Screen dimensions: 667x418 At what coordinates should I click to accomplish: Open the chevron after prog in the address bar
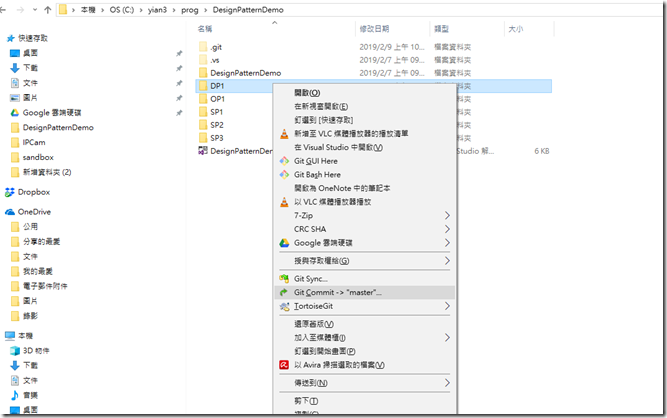click(x=205, y=10)
